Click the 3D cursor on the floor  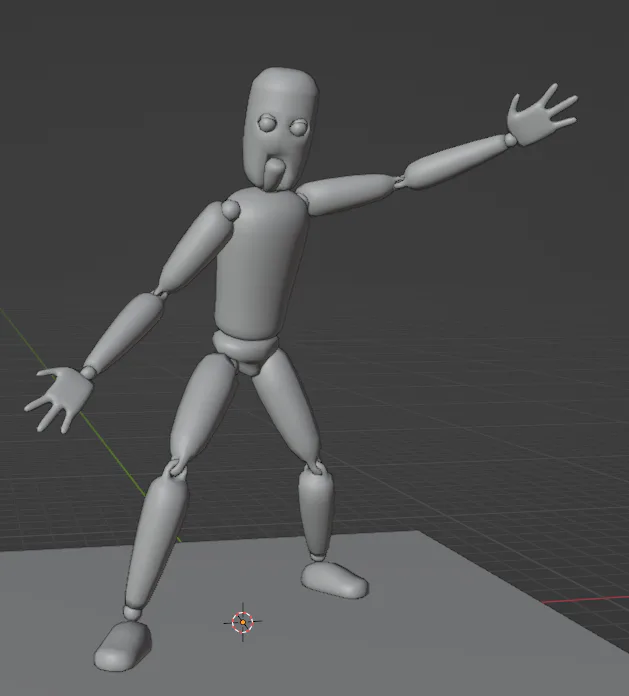[242, 622]
